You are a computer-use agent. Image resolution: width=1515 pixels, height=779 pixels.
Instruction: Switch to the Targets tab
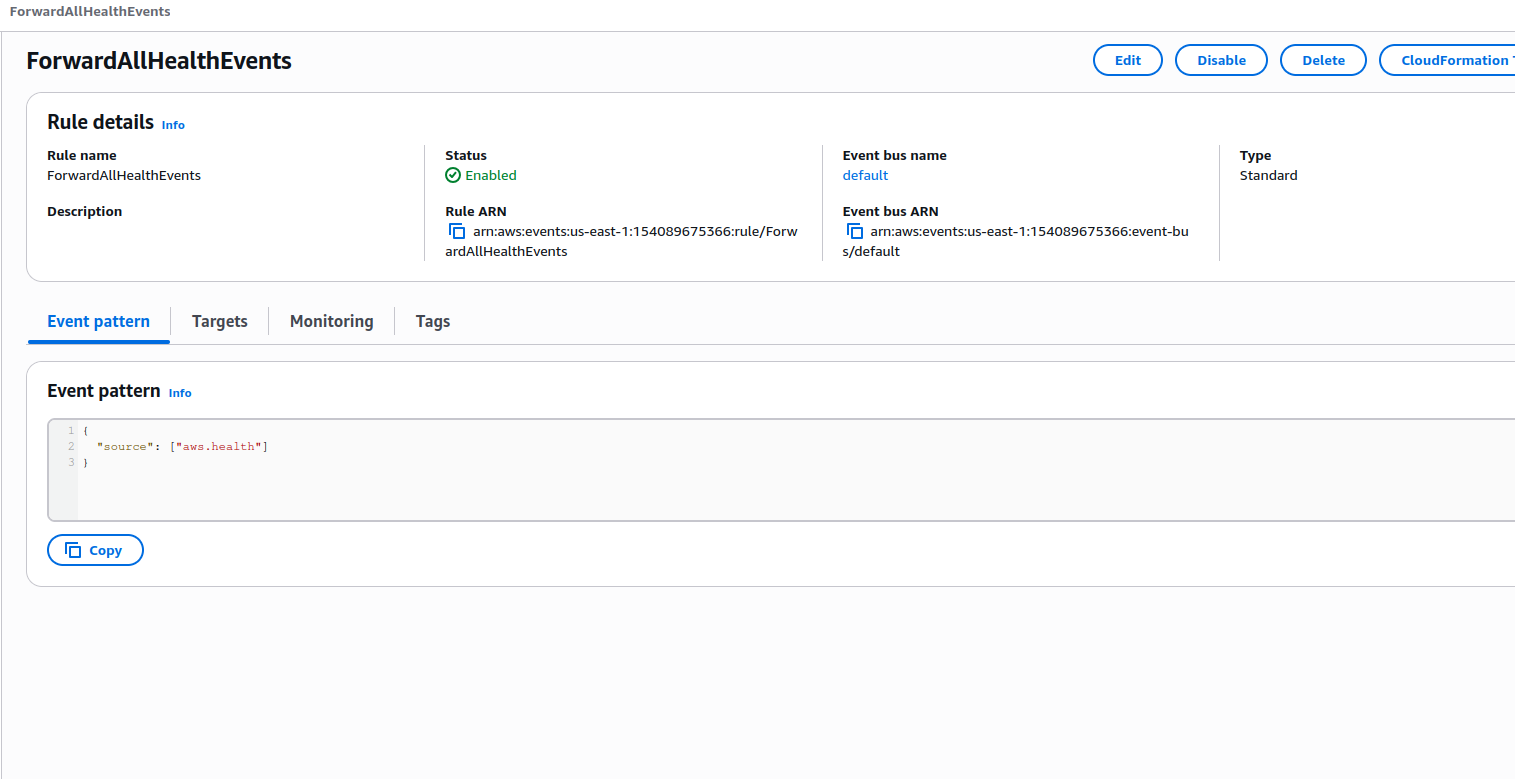point(219,321)
